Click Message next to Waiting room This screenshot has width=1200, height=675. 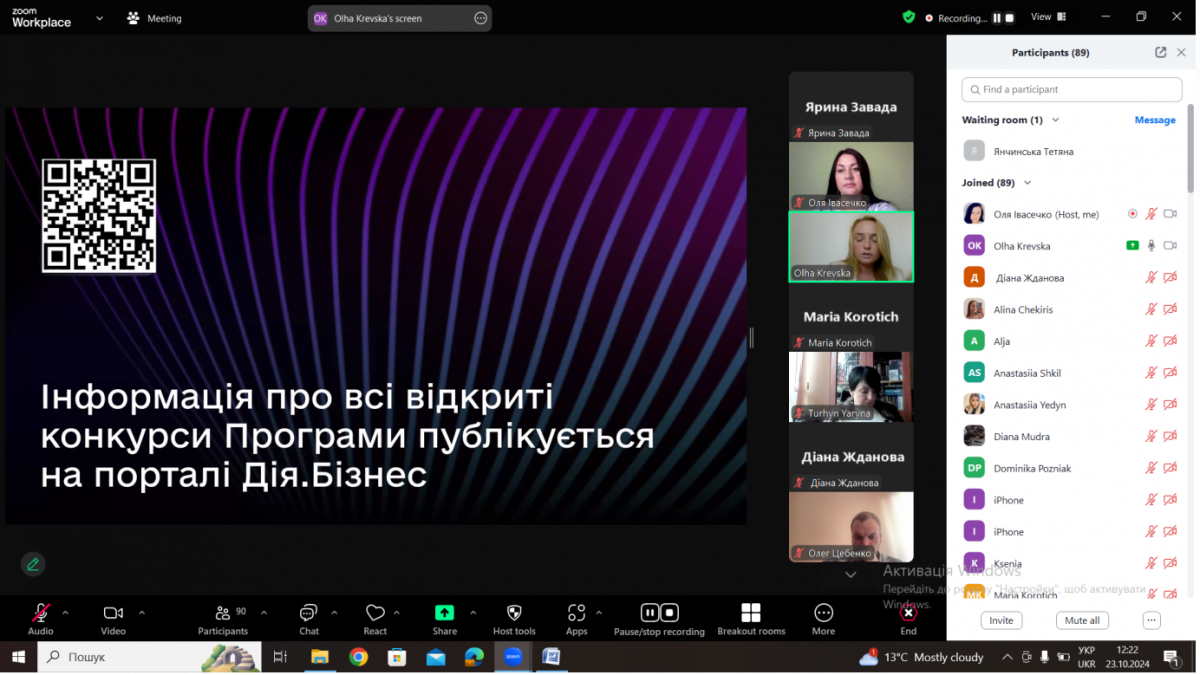[x=1155, y=120]
